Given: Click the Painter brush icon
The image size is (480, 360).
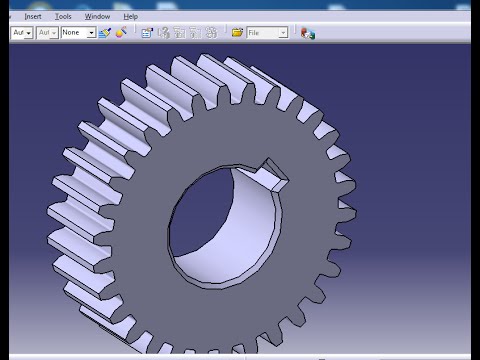Looking at the screenshot, I should coord(105,33).
